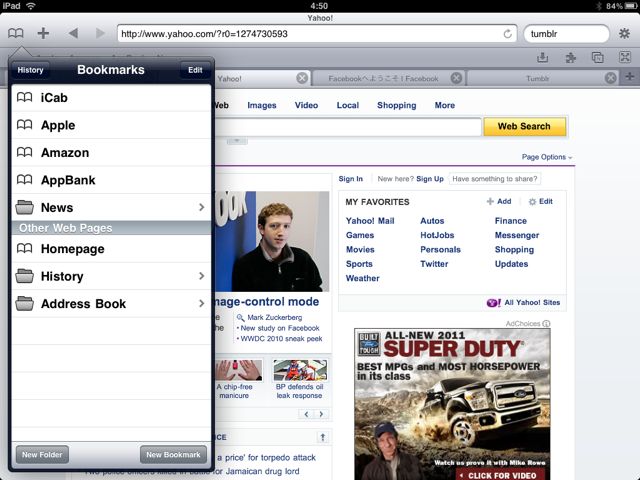Select Shopping search tab

396,105
